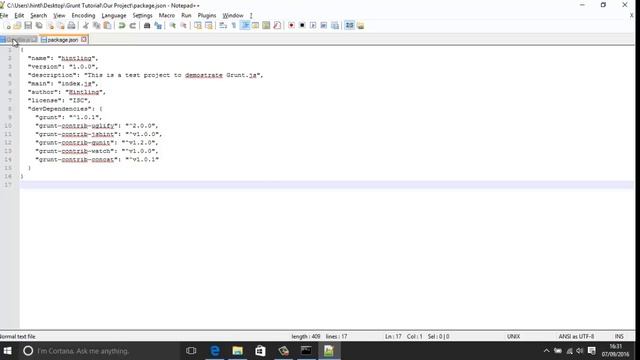Screen dimensions: 640x360
Task: Toggle the Word Wrap toolbar icon
Action: click(223, 26)
